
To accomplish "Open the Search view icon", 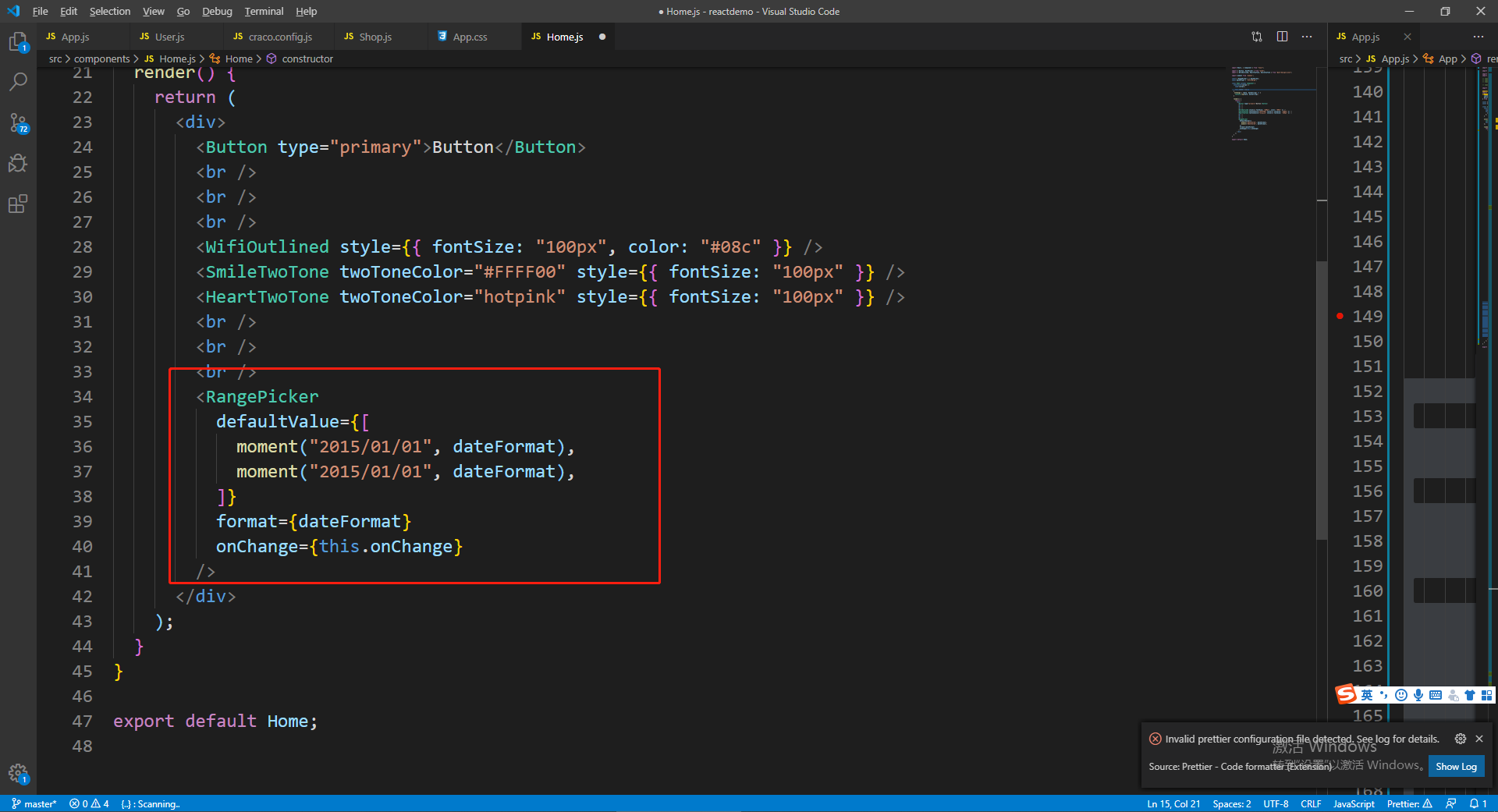I will (18, 82).
